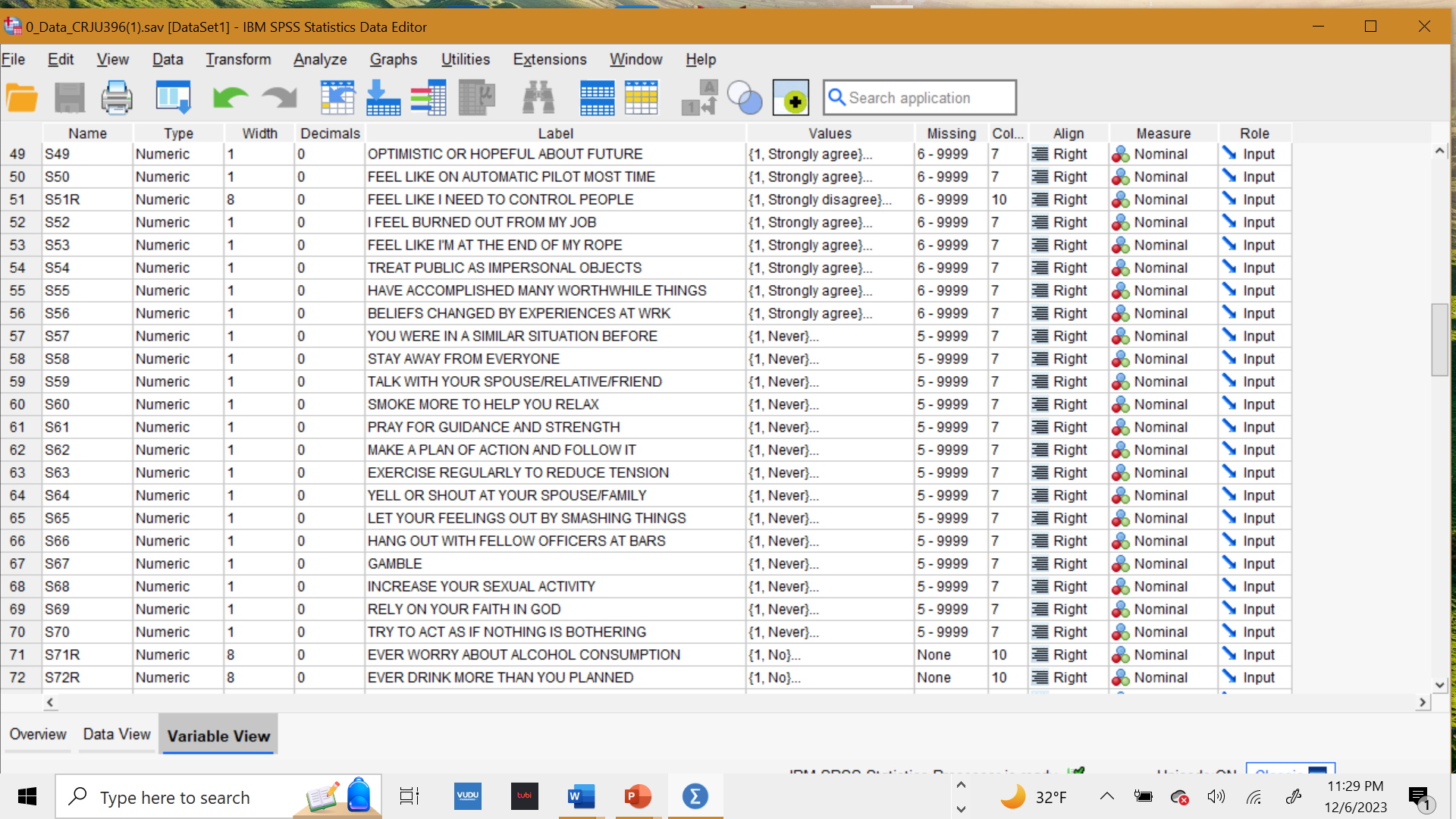Open the File menu
This screenshot has height=819, width=1456.
(14, 59)
